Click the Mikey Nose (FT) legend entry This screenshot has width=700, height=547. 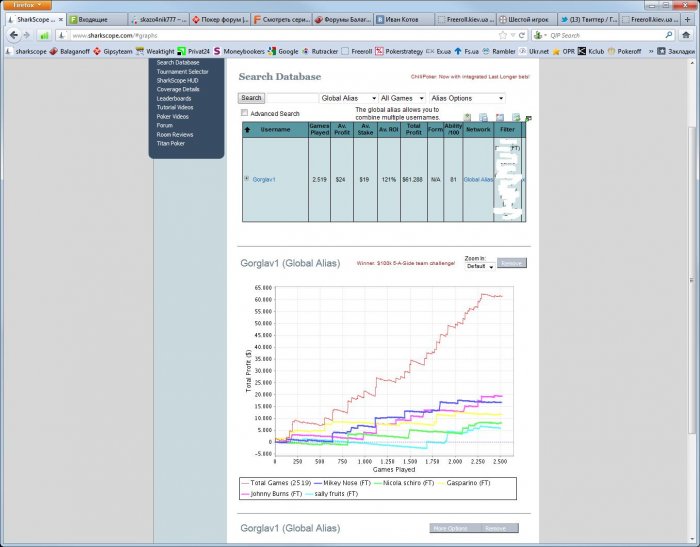pos(342,483)
